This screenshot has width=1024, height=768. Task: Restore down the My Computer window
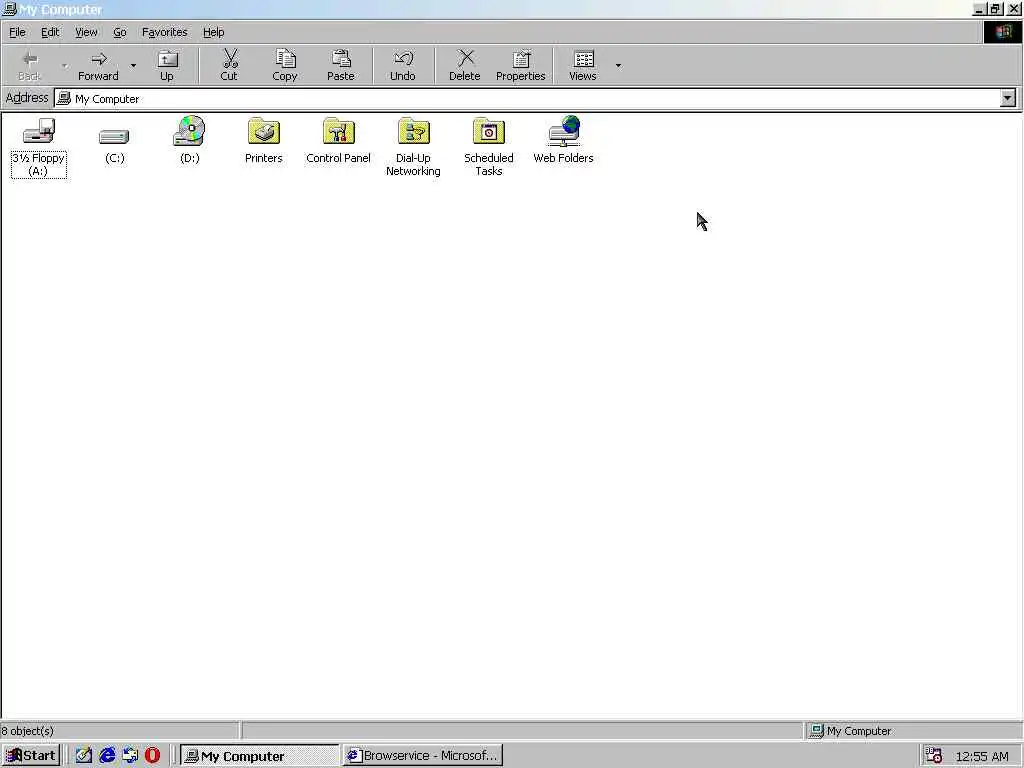[x=996, y=9]
